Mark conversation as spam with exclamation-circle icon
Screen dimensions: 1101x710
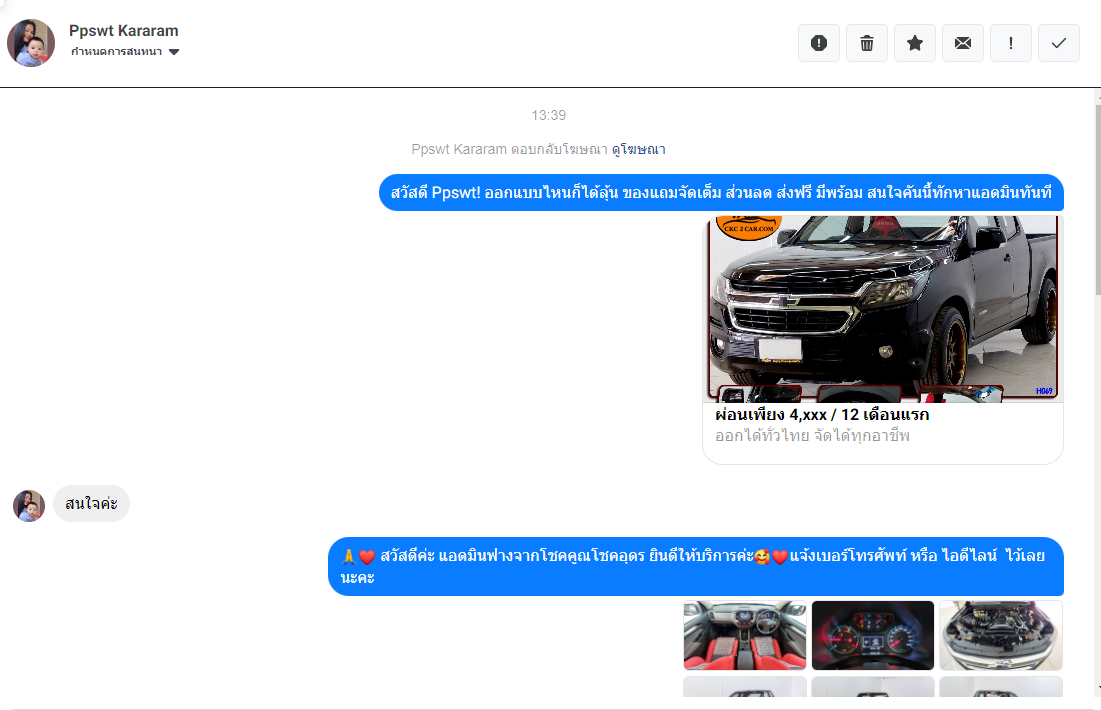[x=818, y=43]
